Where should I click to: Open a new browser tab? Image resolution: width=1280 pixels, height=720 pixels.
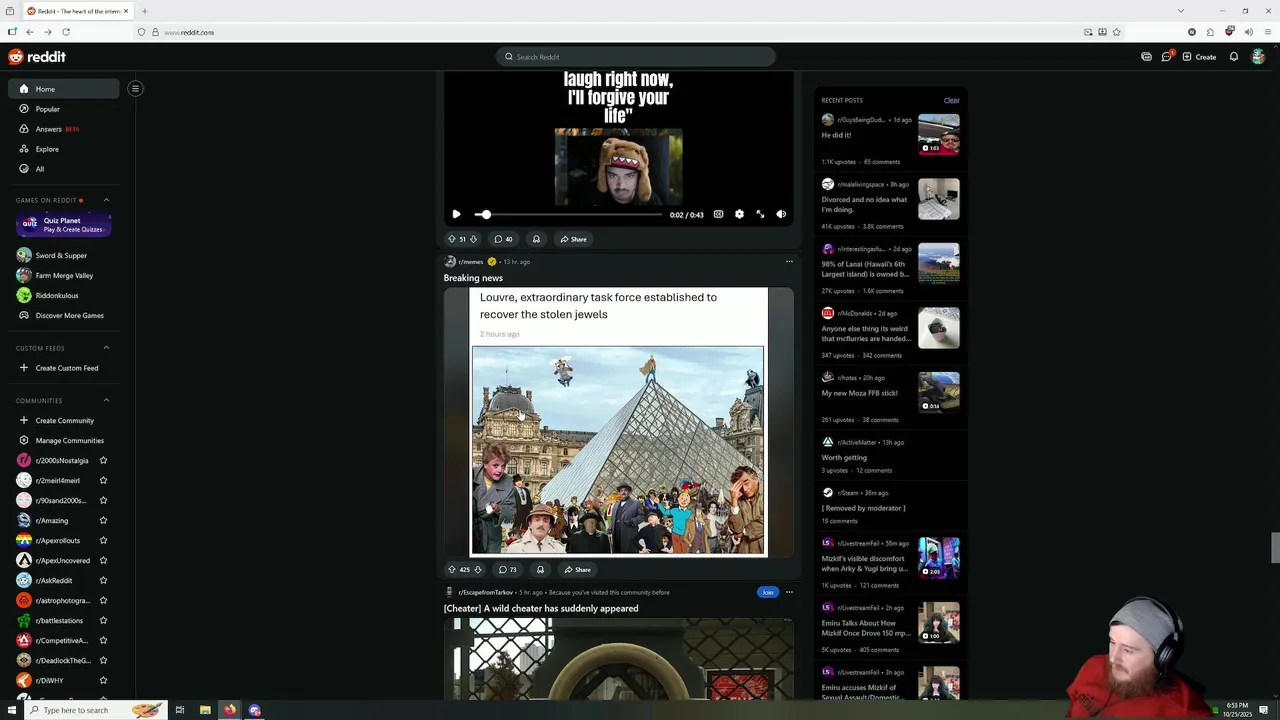pyautogui.click(x=144, y=11)
